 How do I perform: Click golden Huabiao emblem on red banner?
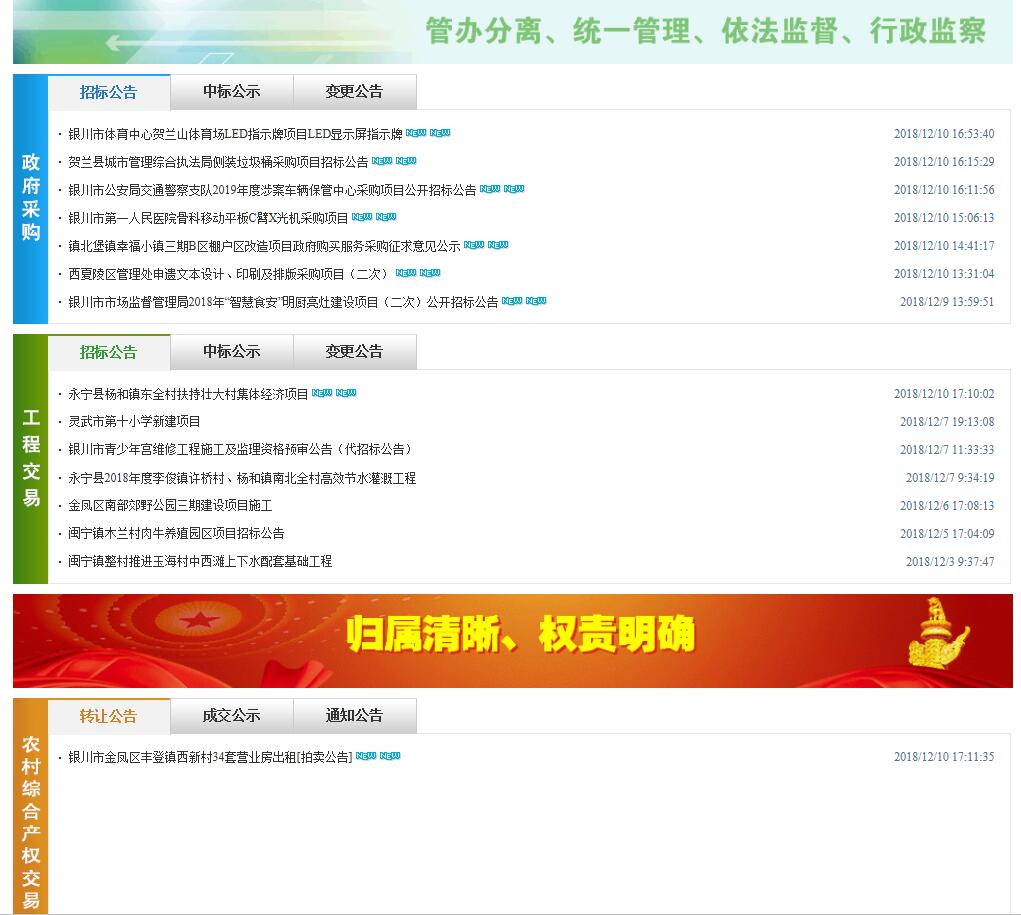tap(937, 634)
